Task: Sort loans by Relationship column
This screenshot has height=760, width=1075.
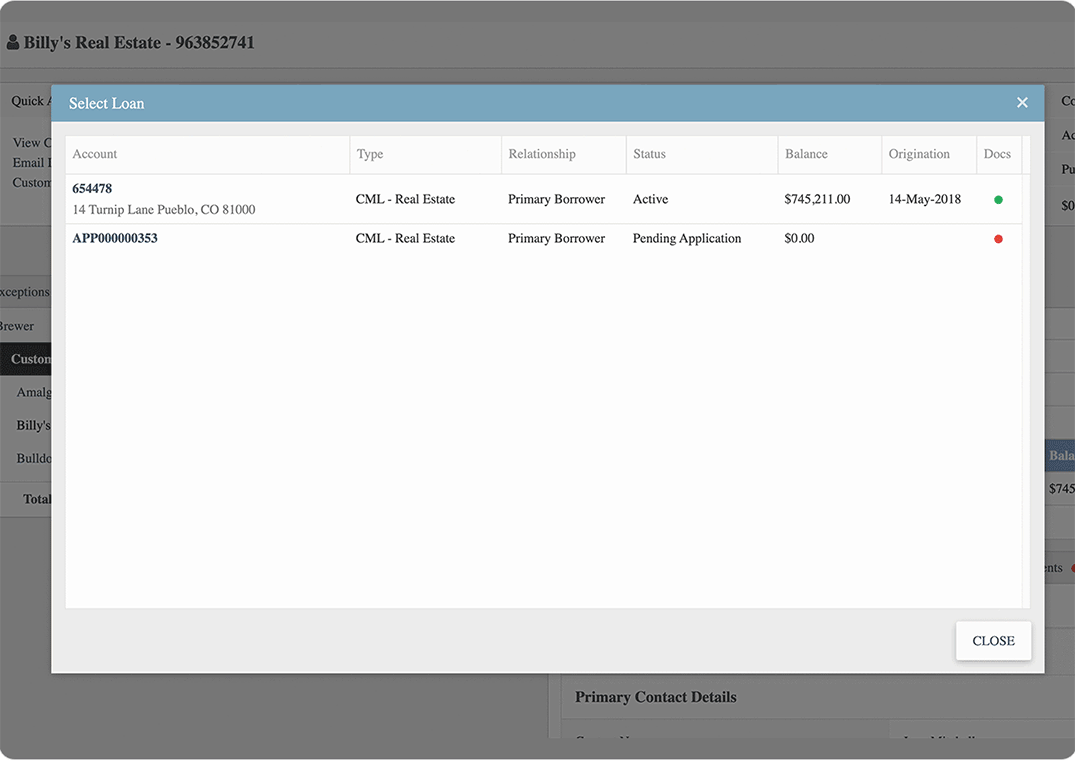Action: [x=541, y=154]
